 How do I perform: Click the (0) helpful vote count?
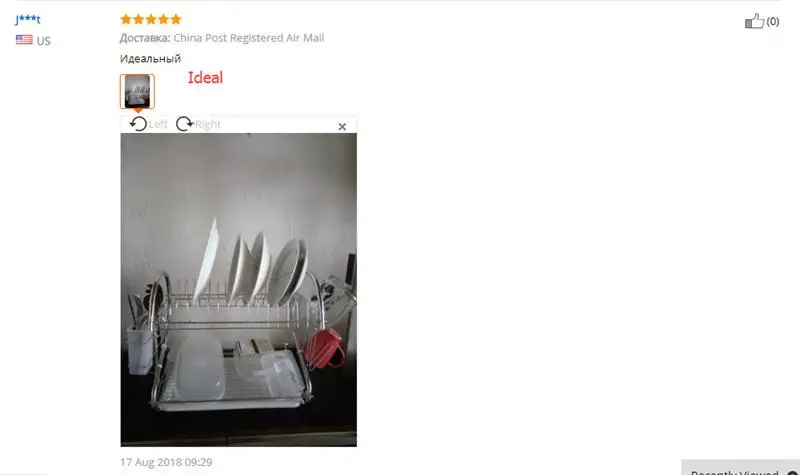coord(772,21)
